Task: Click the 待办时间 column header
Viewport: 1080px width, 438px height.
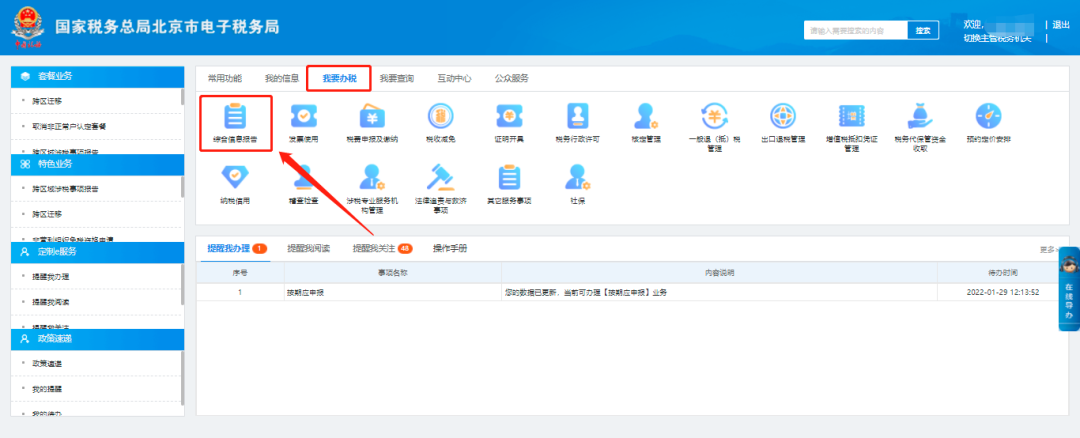Action: tap(1003, 273)
